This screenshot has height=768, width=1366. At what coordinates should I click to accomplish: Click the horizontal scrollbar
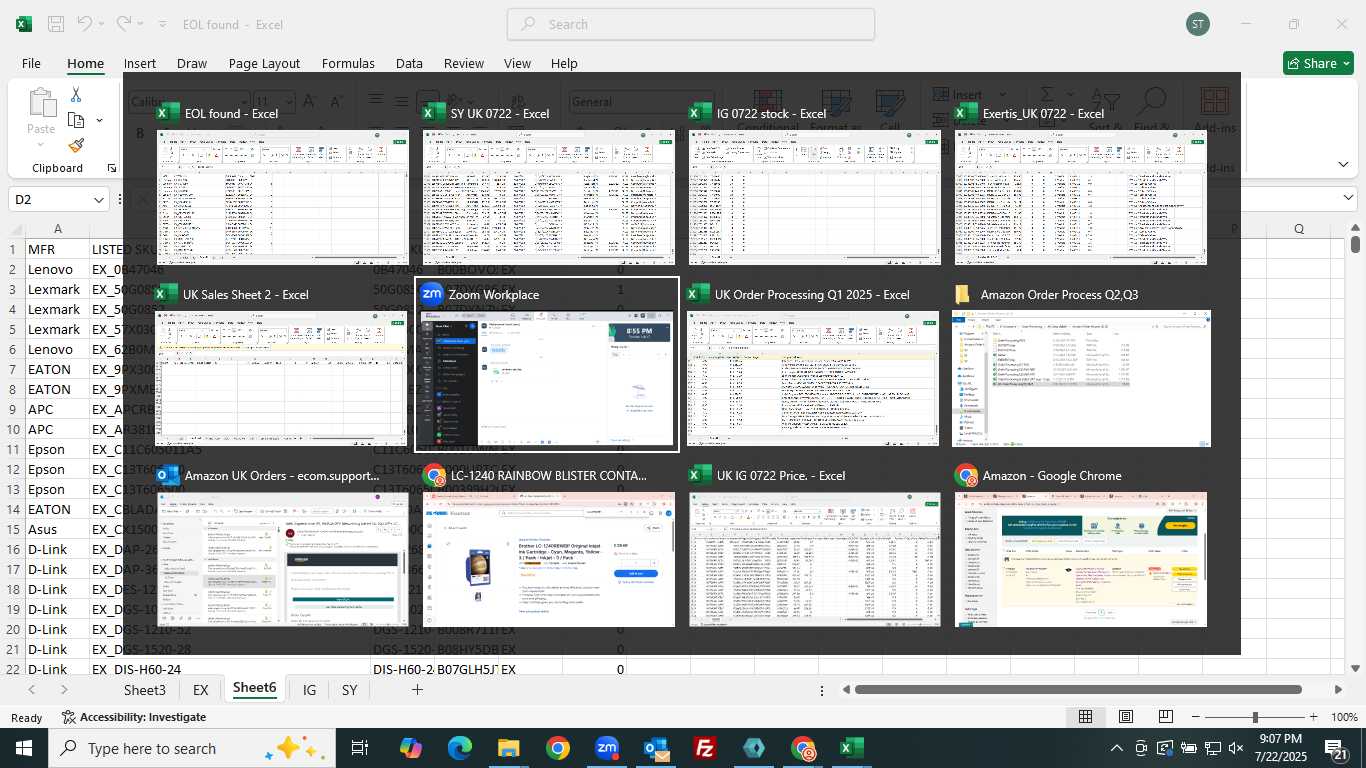click(x=1079, y=690)
